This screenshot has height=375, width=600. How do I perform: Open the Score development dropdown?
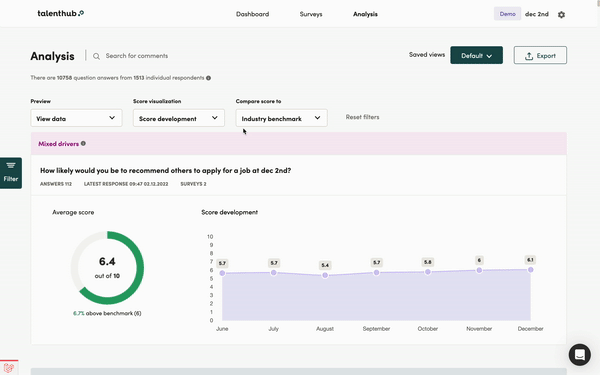pyautogui.click(x=179, y=118)
